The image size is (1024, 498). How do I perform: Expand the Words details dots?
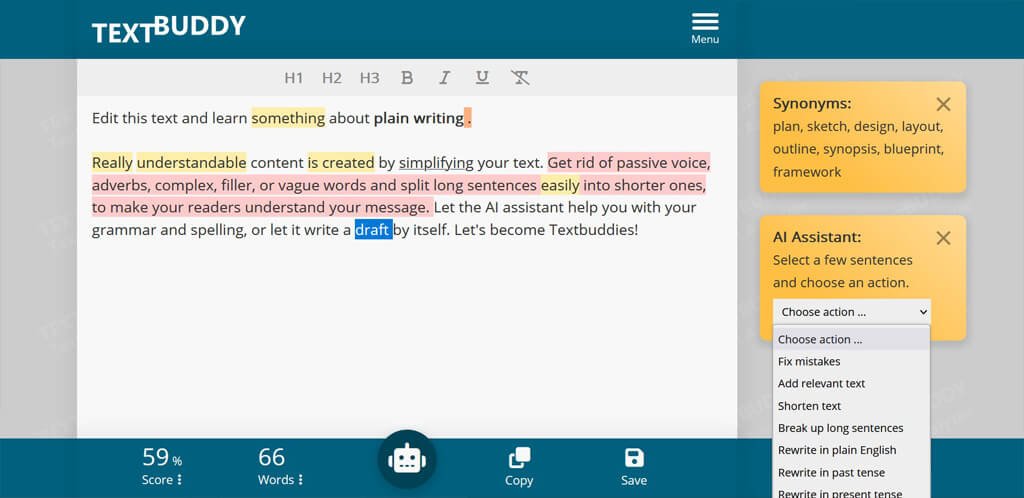pyautogui.click(x=300, y=480)
